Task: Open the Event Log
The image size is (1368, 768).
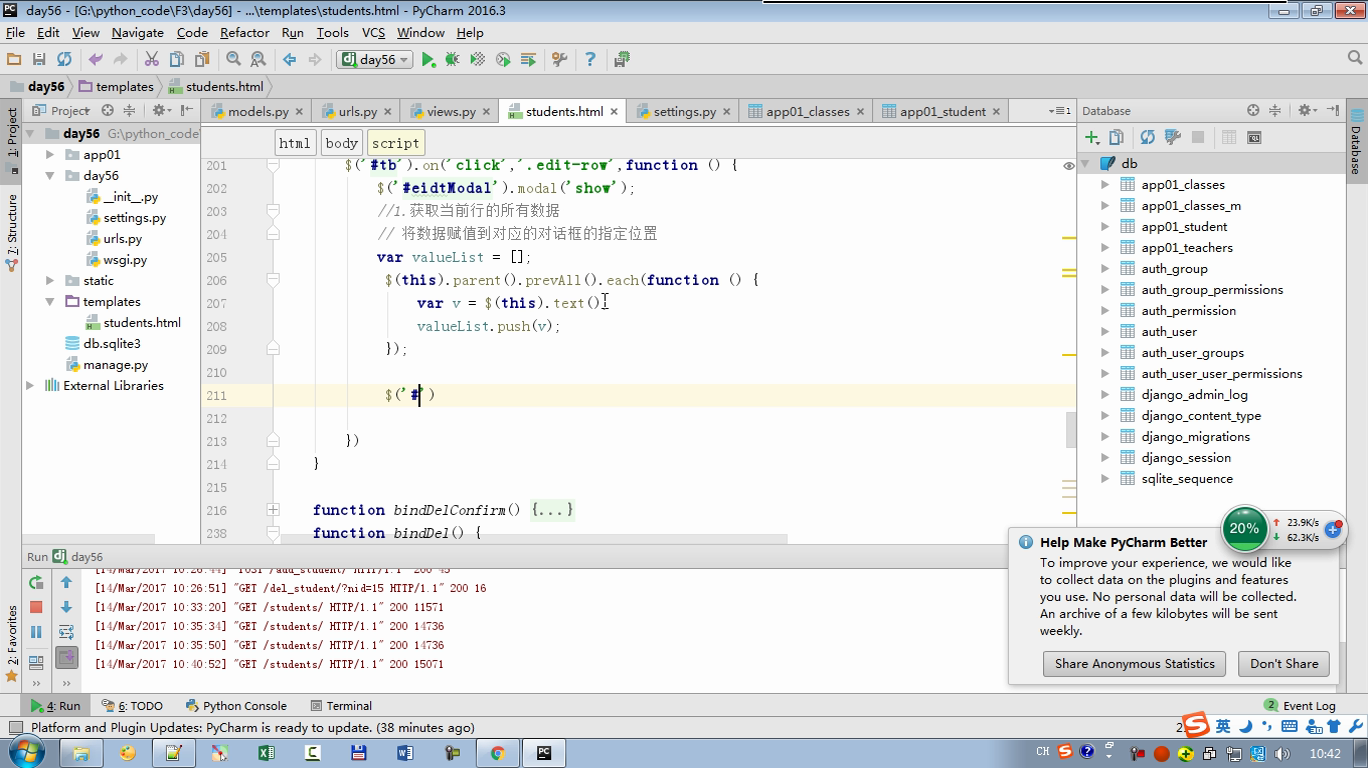Action: tap(1301, 706)
